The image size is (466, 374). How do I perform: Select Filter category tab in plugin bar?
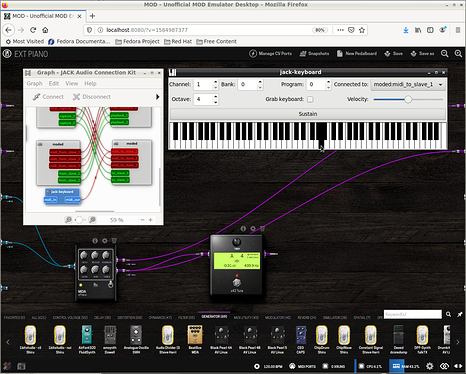pos(186,317)
